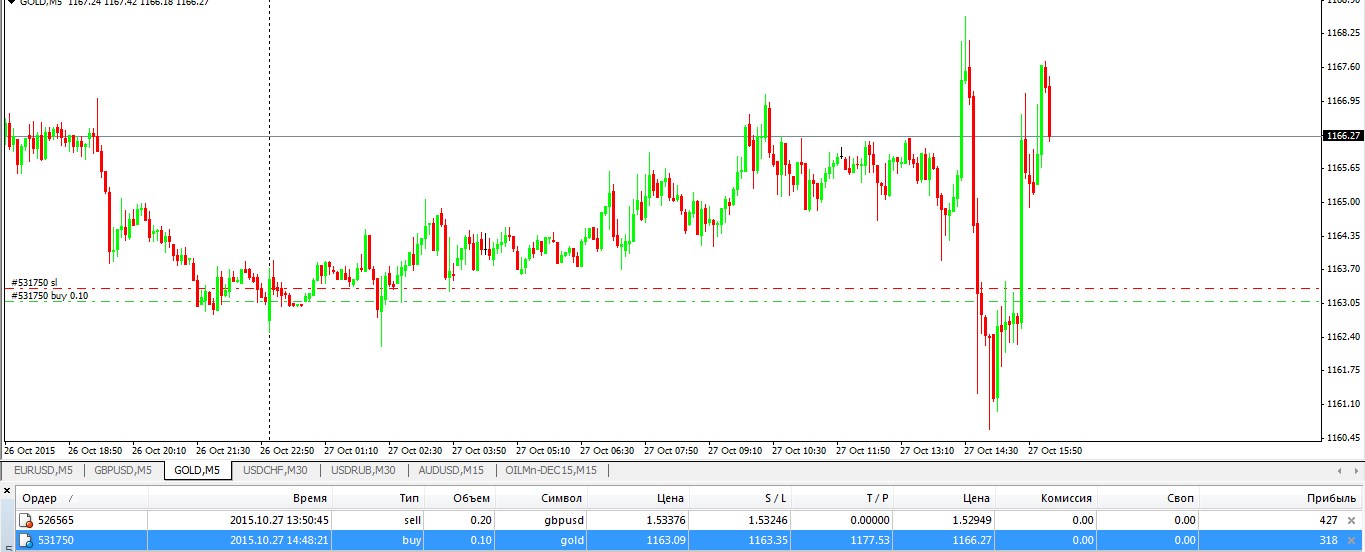Screen dimensions: 1365x552
Task: Click the #531750 sl level label
Action: [x=34, y=283]
